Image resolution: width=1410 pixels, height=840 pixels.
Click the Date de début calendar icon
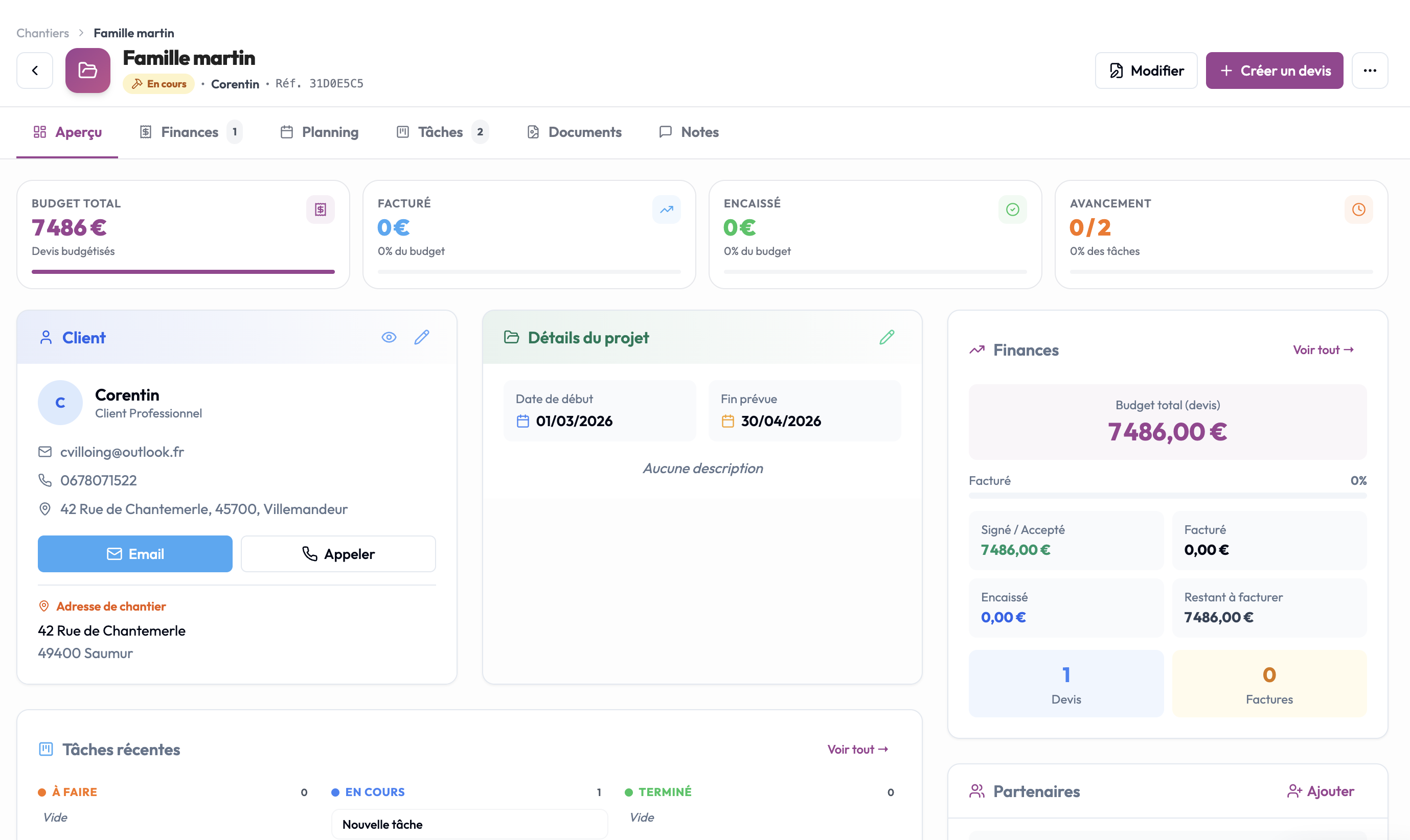pyautogui.click(x=522, y=421)
